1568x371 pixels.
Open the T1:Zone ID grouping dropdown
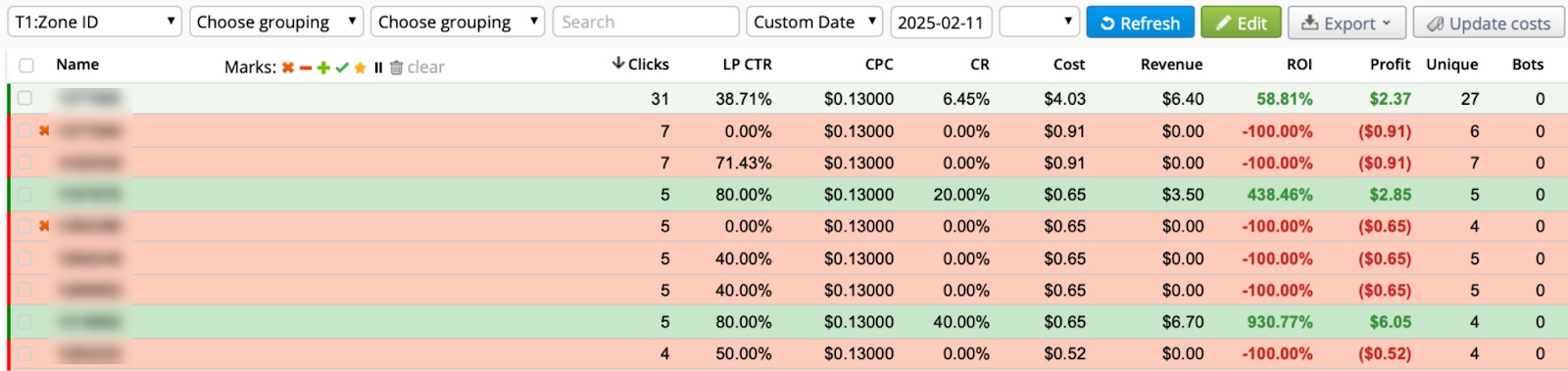click(x=95, y=22)
